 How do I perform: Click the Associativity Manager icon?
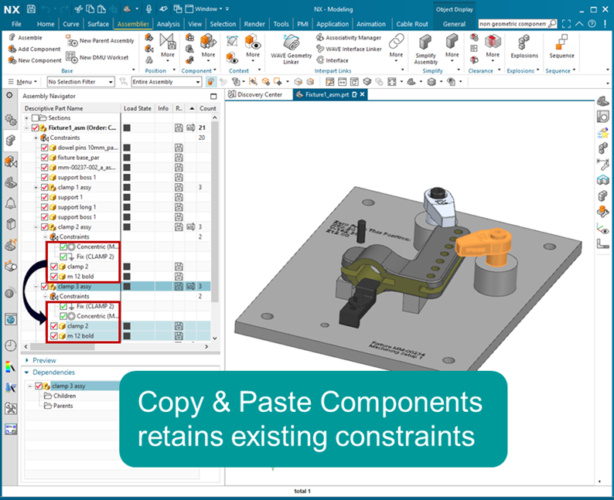[320, 37]
